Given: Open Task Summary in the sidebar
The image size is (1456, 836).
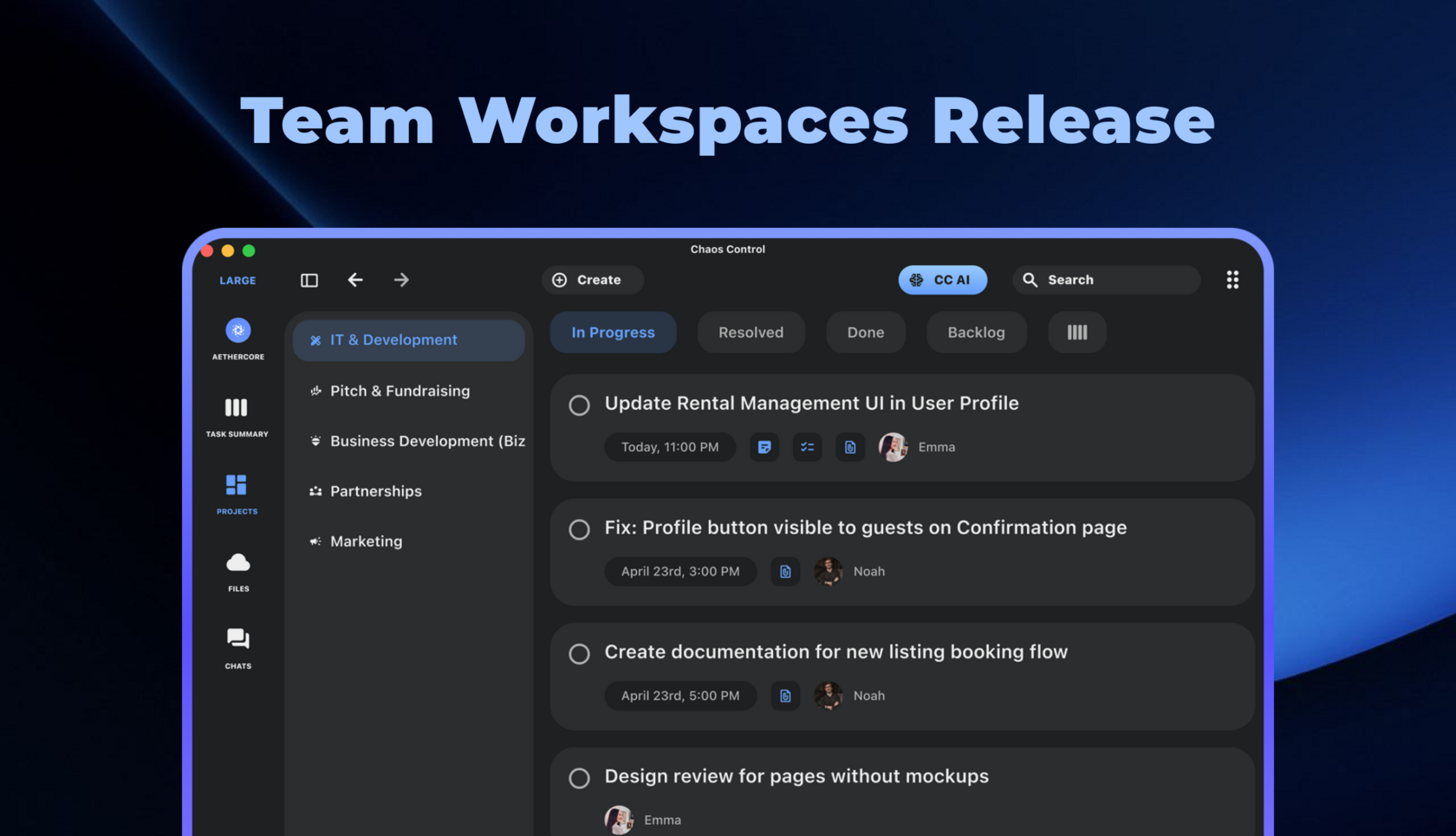Looking at the screenshot, I should (237, 417).
